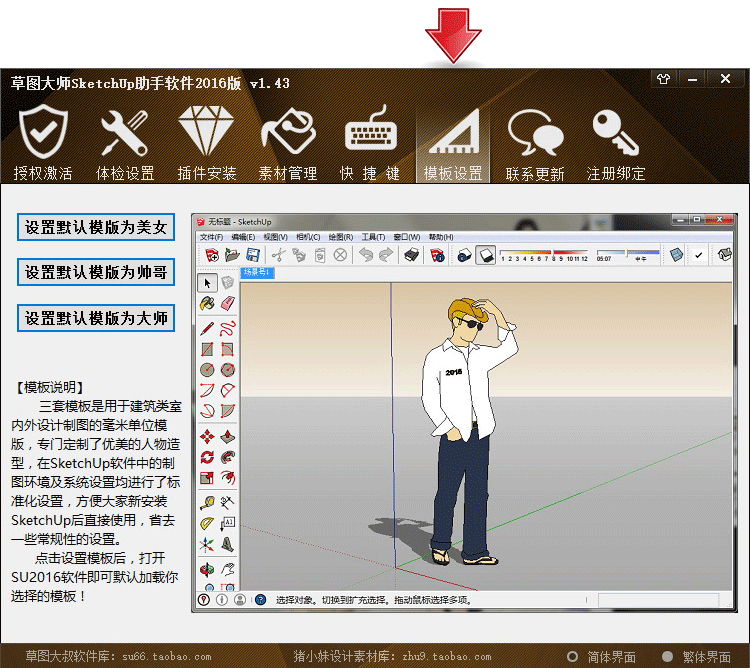The image size is (750, 668).
Task: Click the Save floppy disk icon
Action: coord(253,255)
